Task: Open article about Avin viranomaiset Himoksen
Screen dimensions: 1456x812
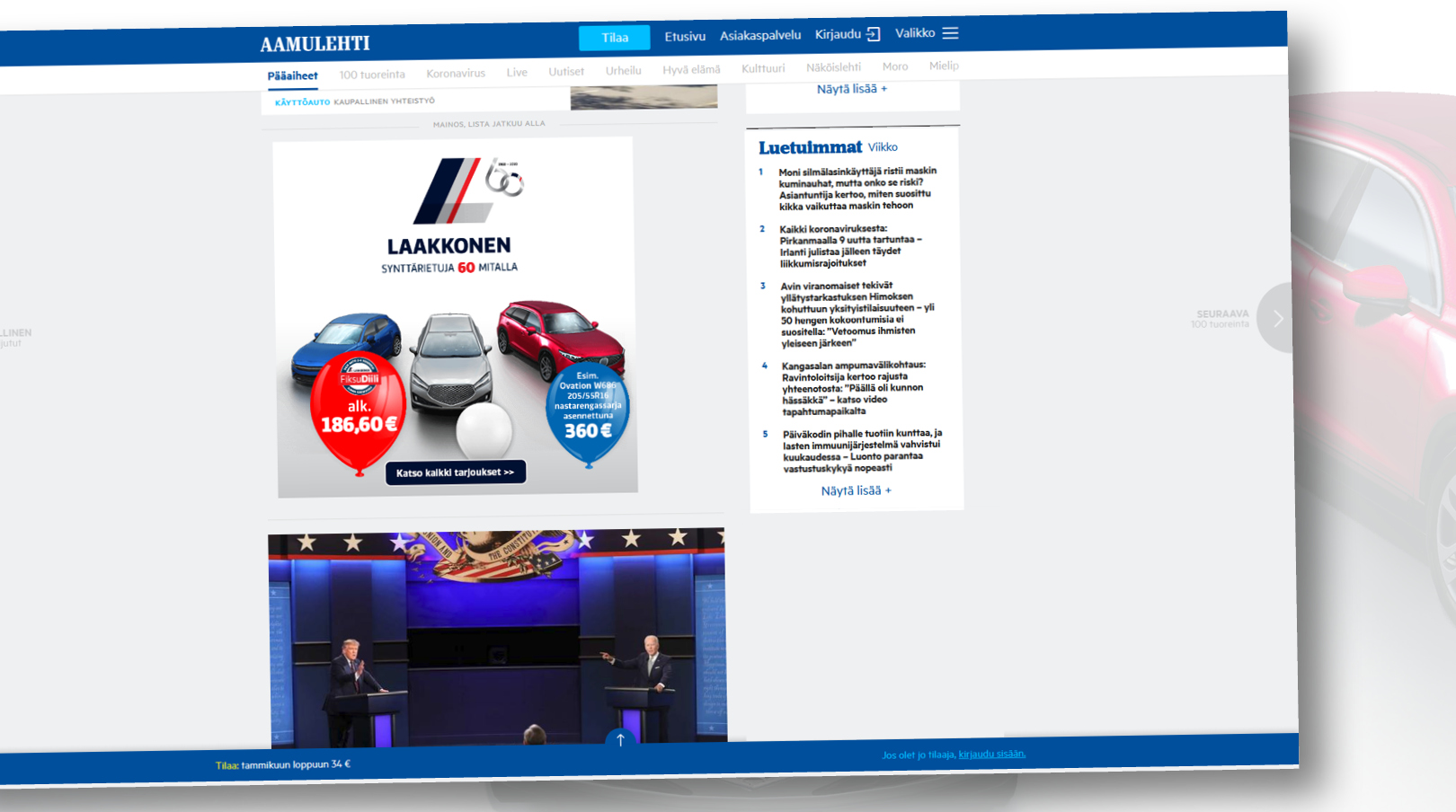Action: (857, 314)
